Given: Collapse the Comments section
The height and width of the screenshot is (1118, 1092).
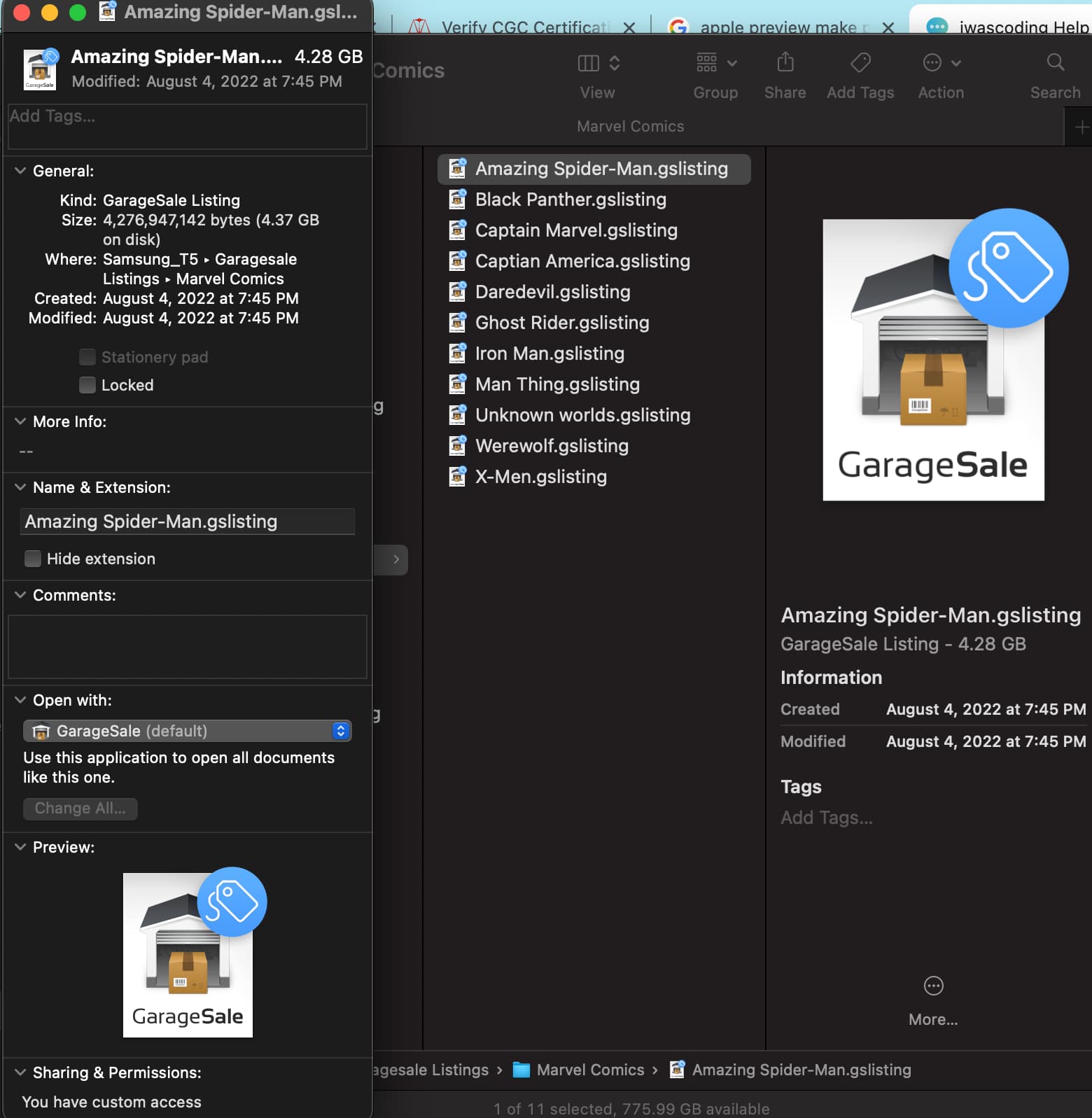Looking at the screenshot, I should point(20,595).
